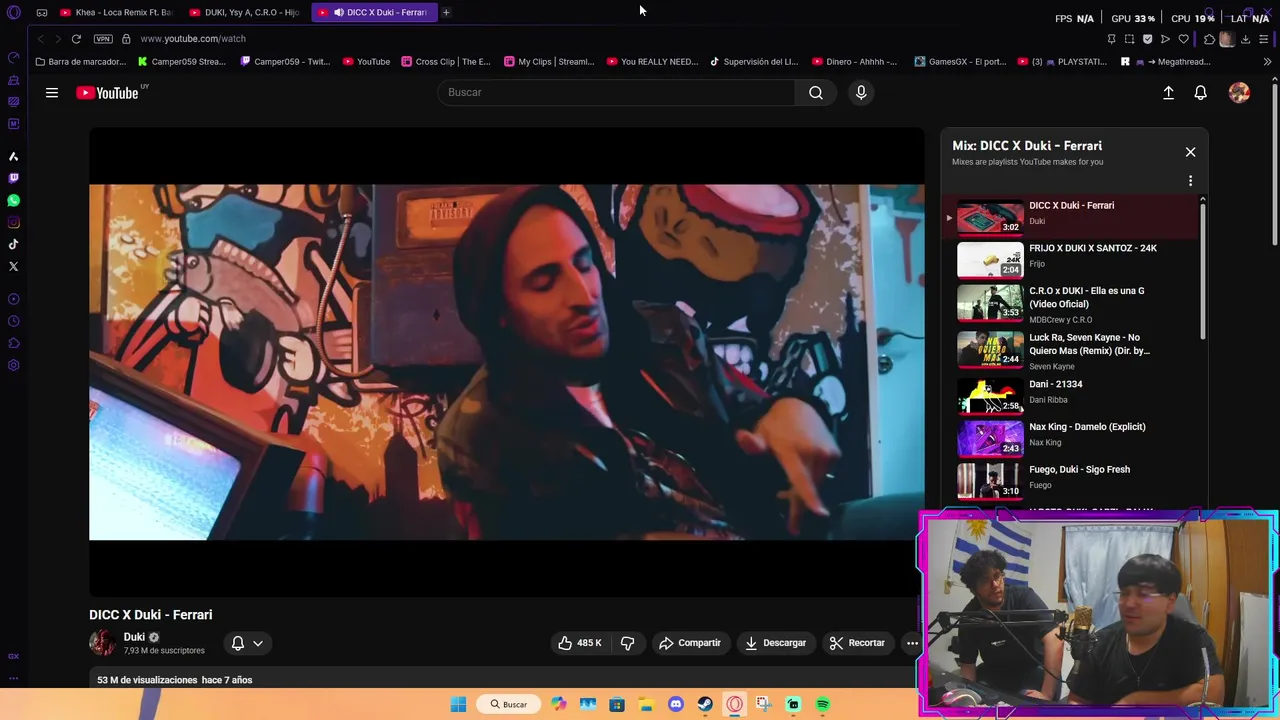Open the Opera GX taskbar icon
The height and width of the screenshot is (720, 1280).
pyautogui.click(x=735, y=704)
